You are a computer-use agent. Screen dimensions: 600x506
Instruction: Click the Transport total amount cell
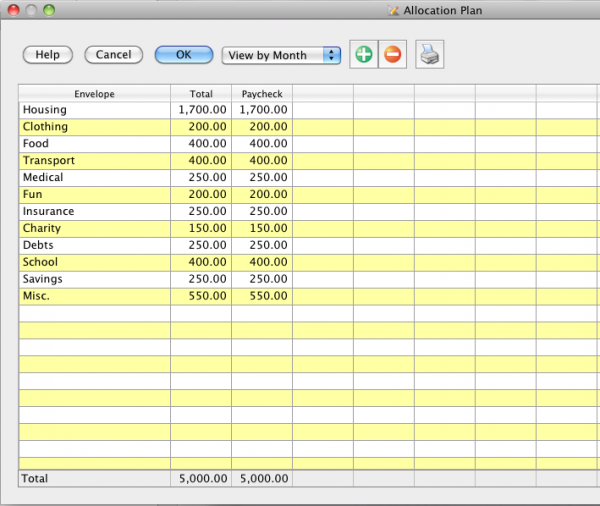[201, 161]
